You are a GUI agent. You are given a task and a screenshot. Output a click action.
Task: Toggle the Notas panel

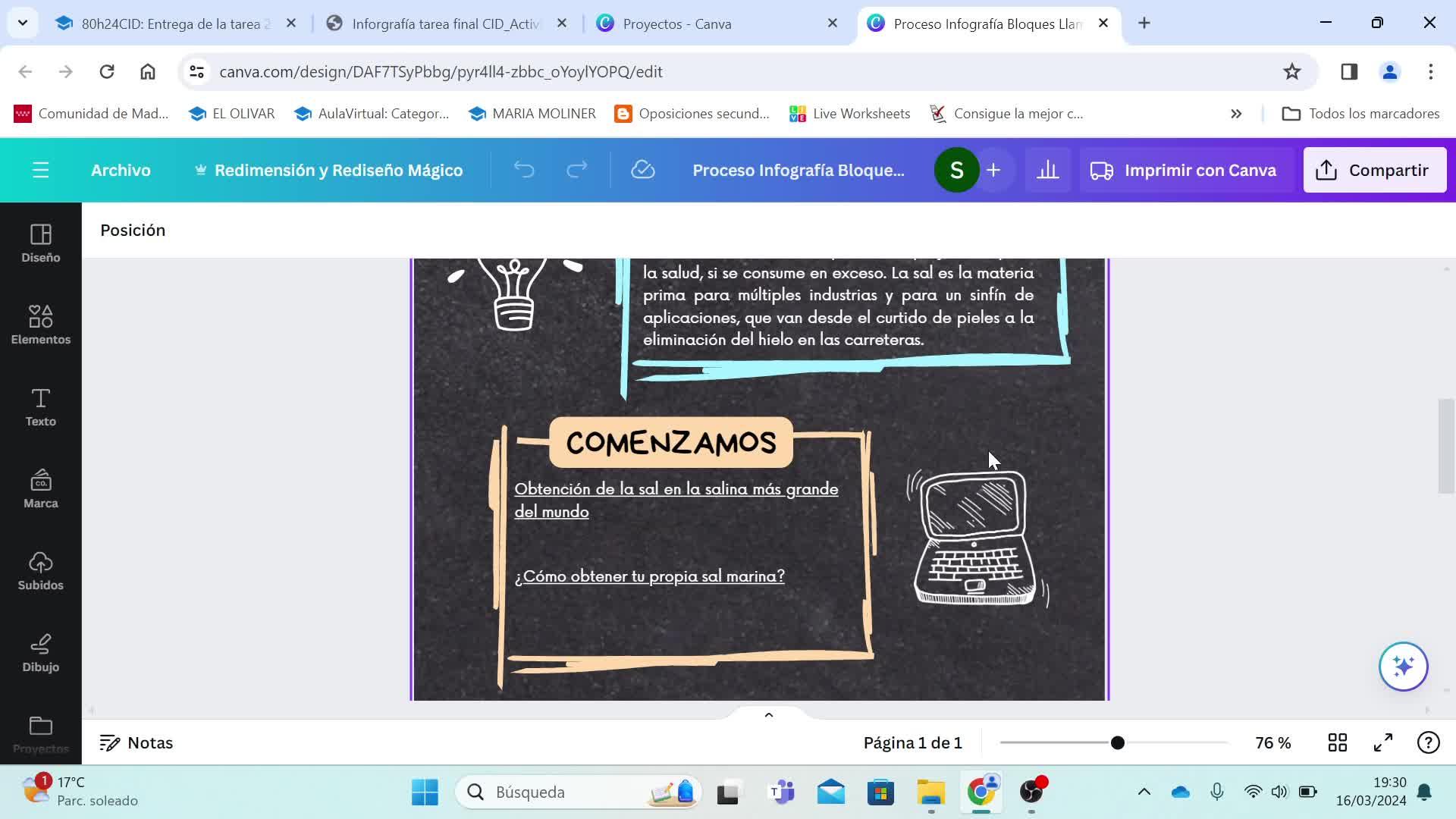tap(136, 742)
